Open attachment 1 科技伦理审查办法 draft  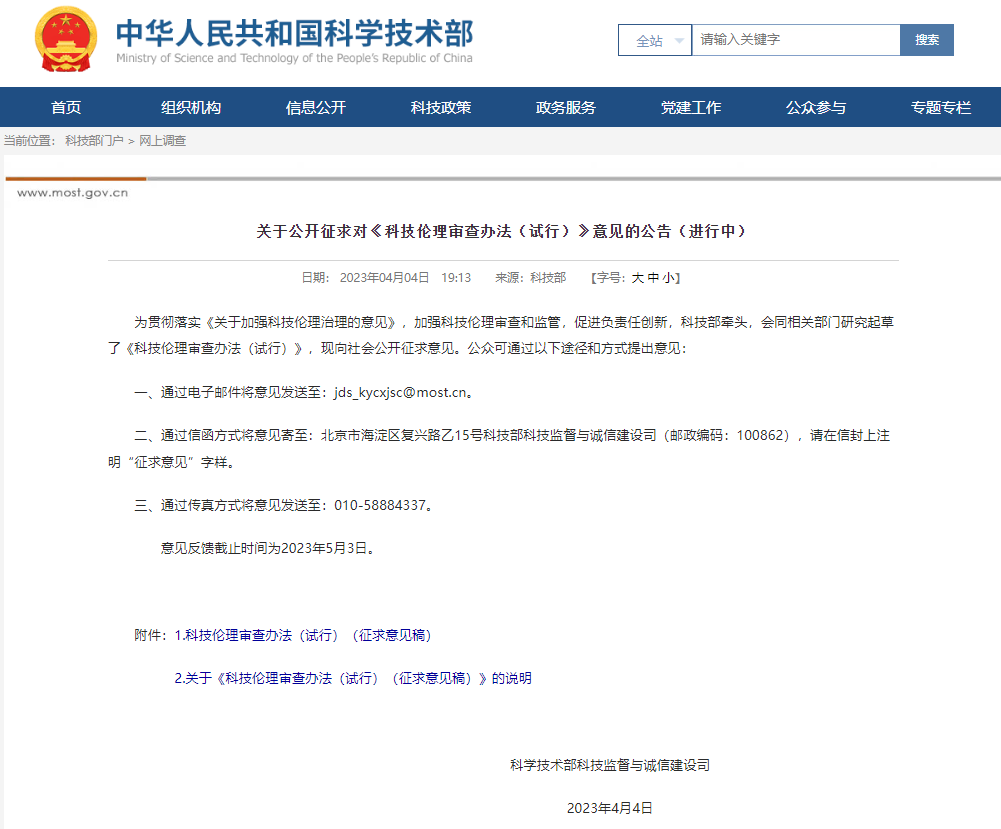click(303, 636)
